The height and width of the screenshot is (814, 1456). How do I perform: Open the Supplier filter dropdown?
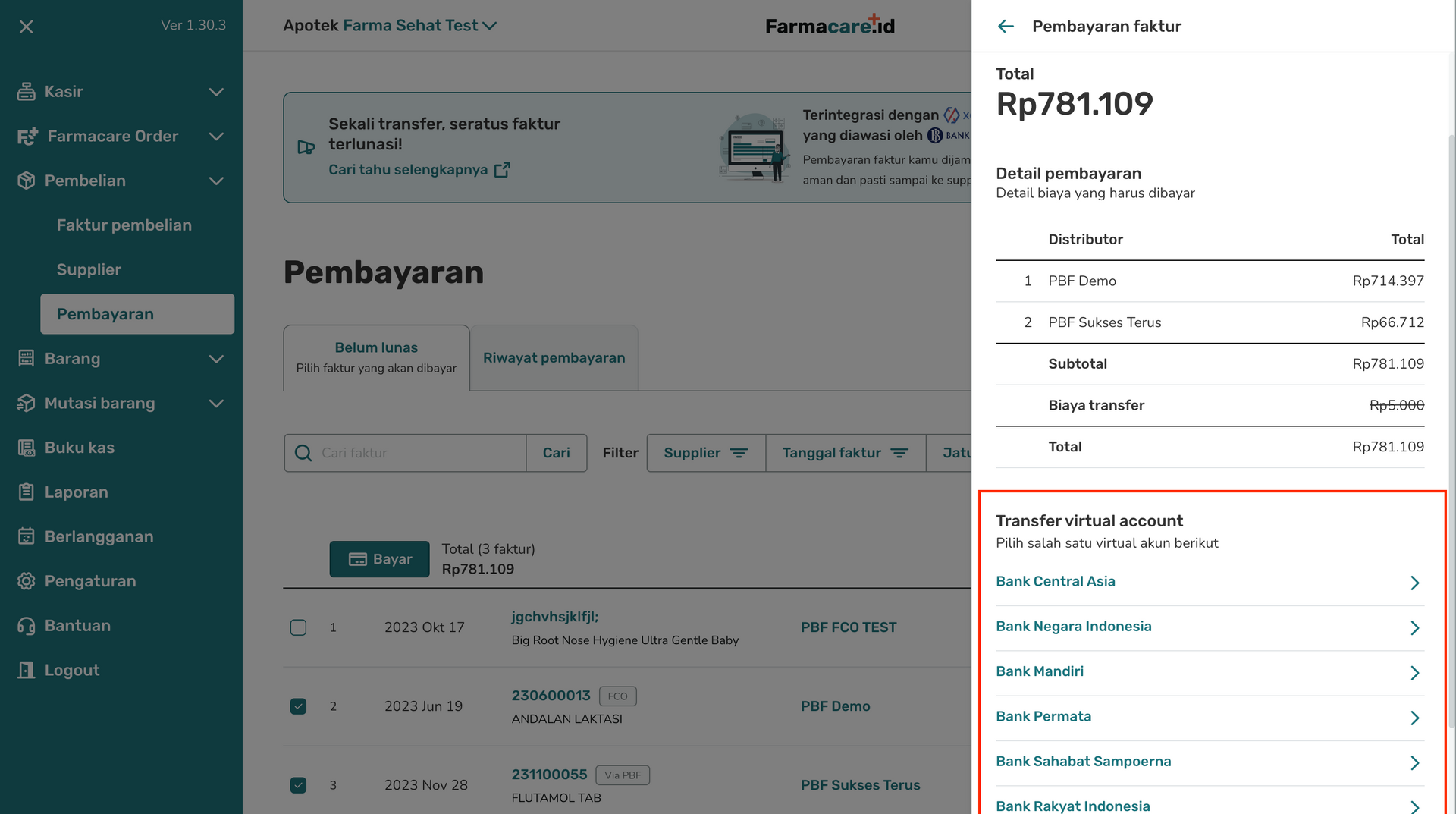706,453
